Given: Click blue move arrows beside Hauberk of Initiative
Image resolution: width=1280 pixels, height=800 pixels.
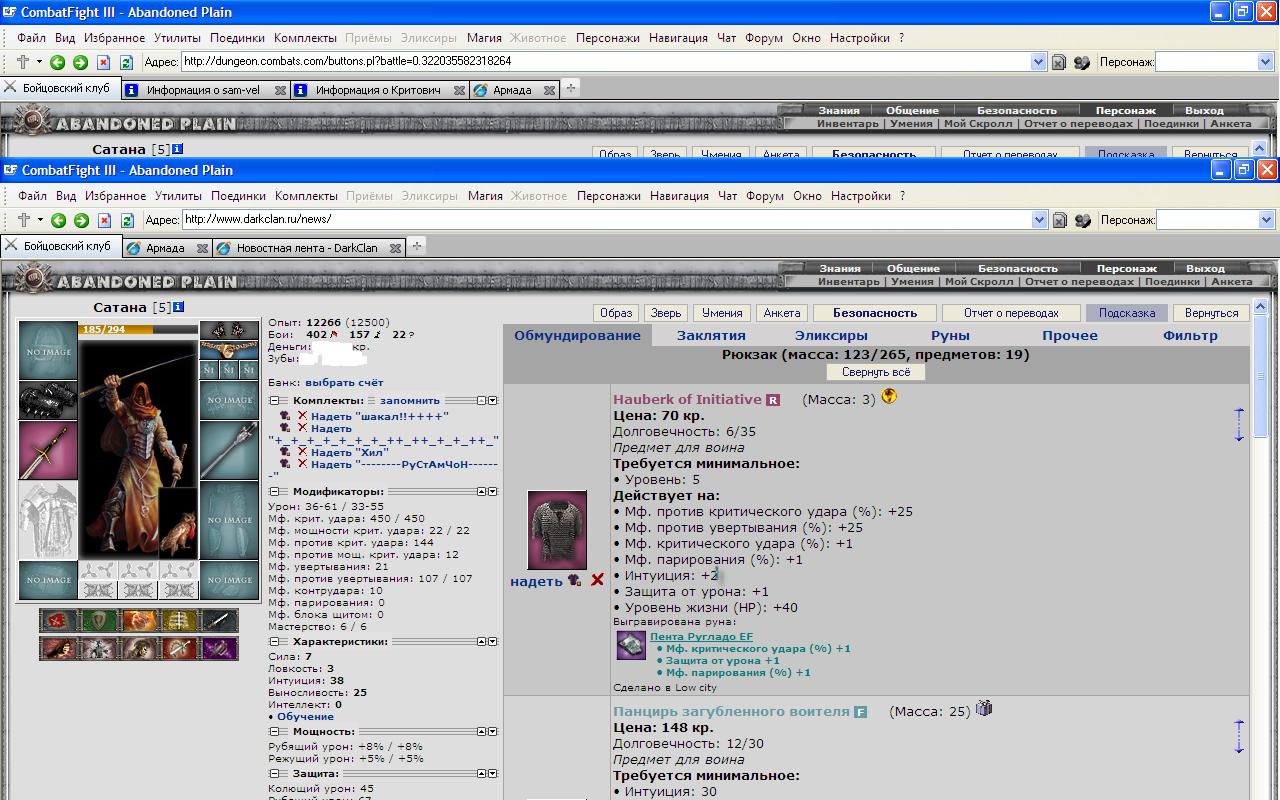Looking at the screenshot, I should (x=1239, y=424).
